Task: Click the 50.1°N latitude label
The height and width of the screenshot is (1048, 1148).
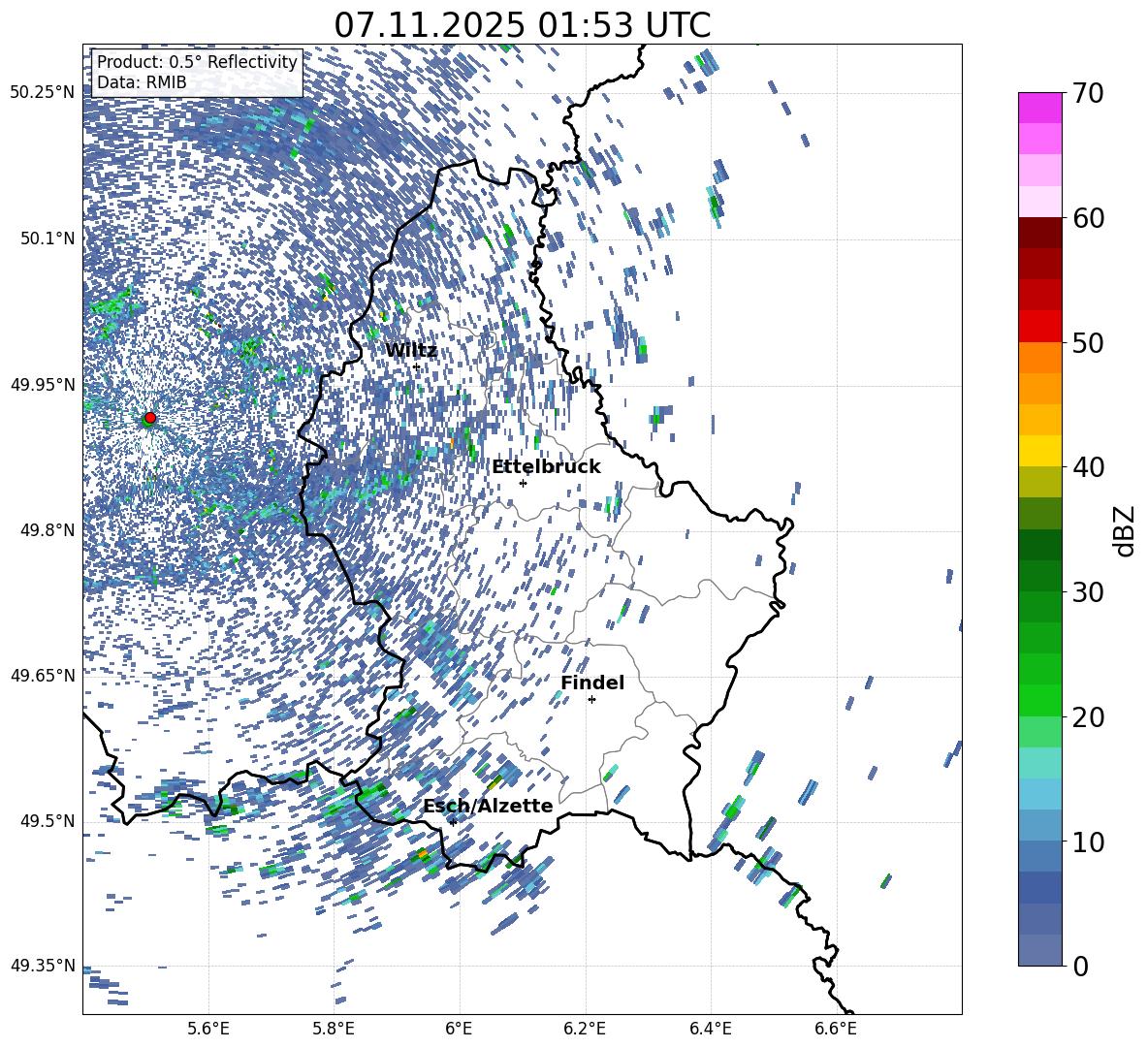Action: (x=47, y=238)
